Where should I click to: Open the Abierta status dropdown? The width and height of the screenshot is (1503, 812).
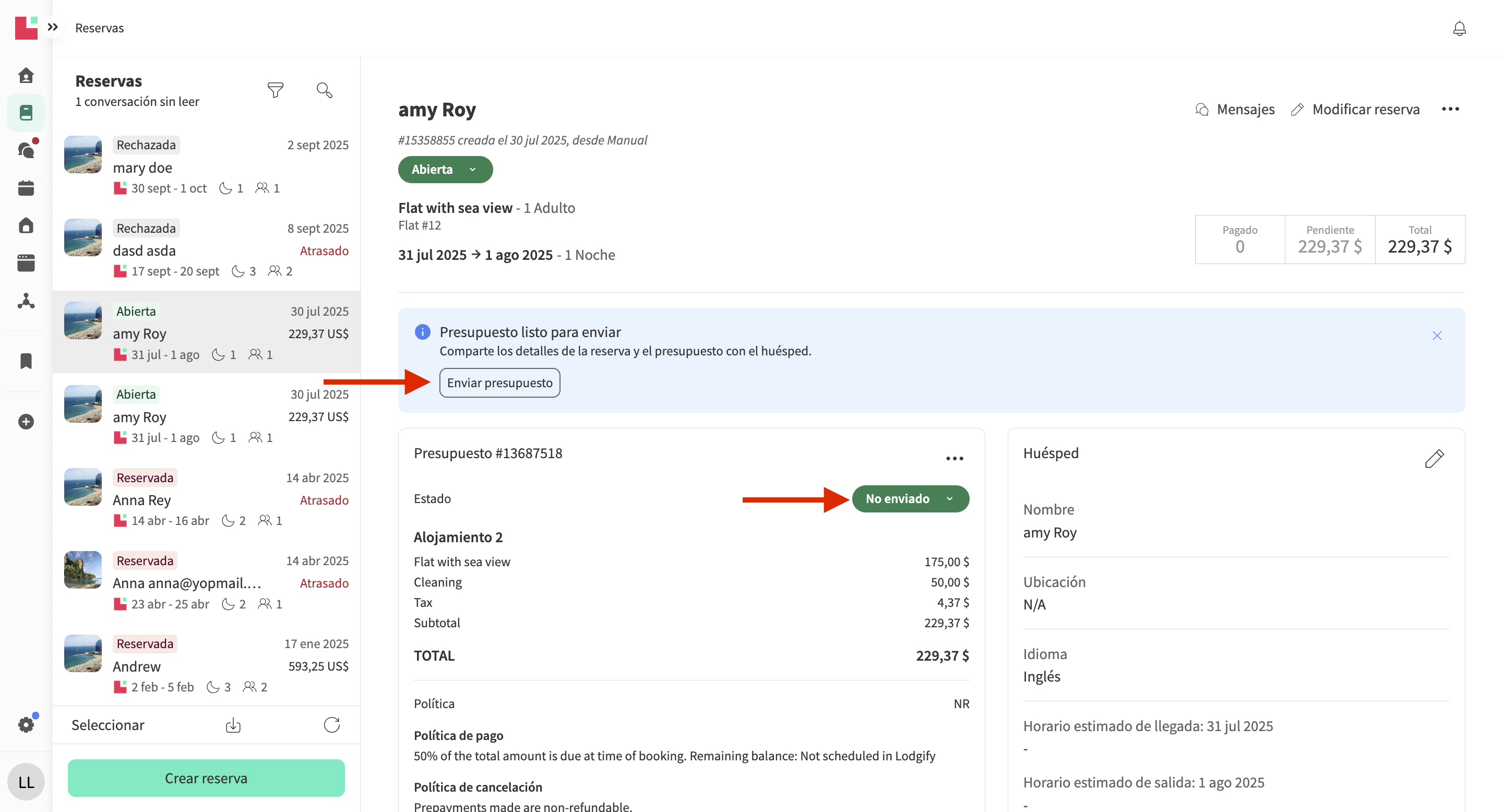[x=445, y=170]
